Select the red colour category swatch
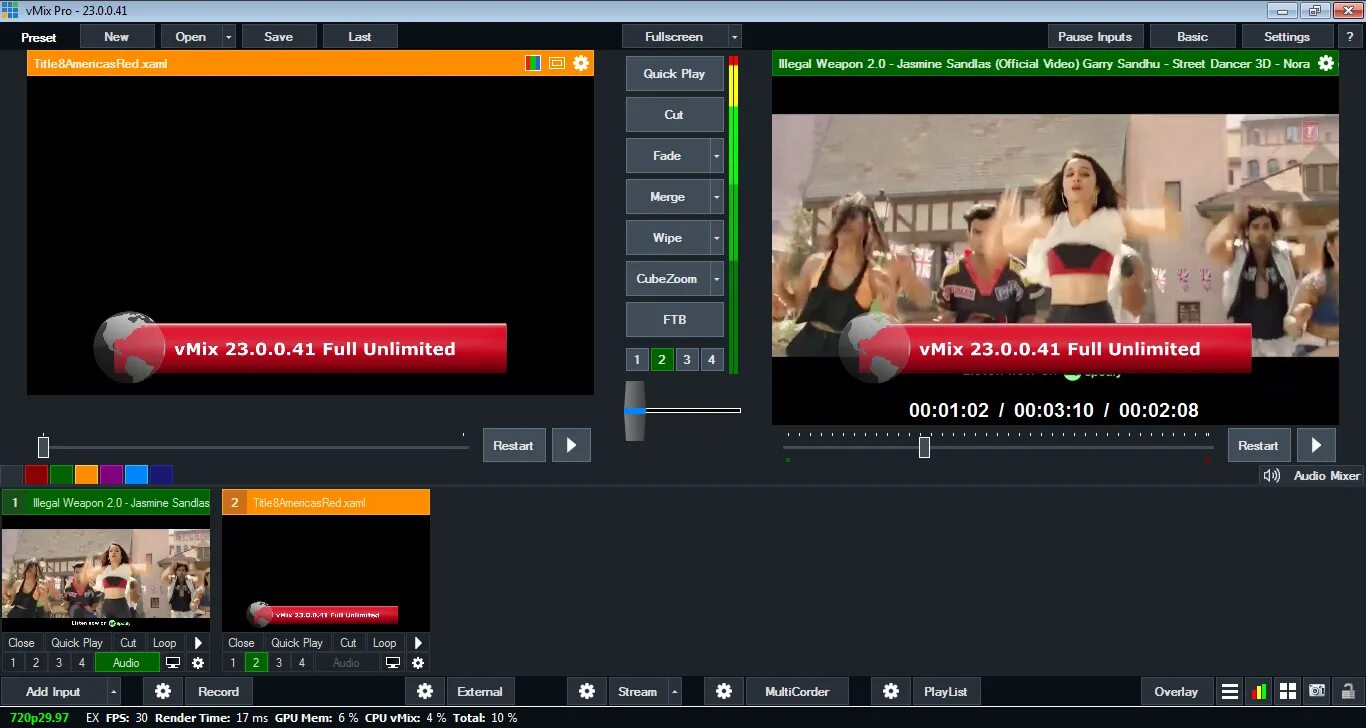 [x=36, y=475]
